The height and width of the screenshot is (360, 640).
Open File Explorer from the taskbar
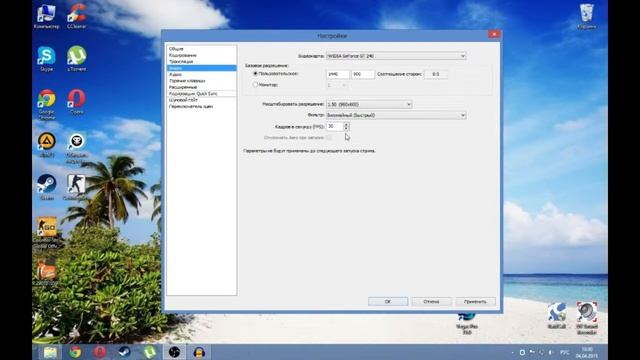pos(50,352)
